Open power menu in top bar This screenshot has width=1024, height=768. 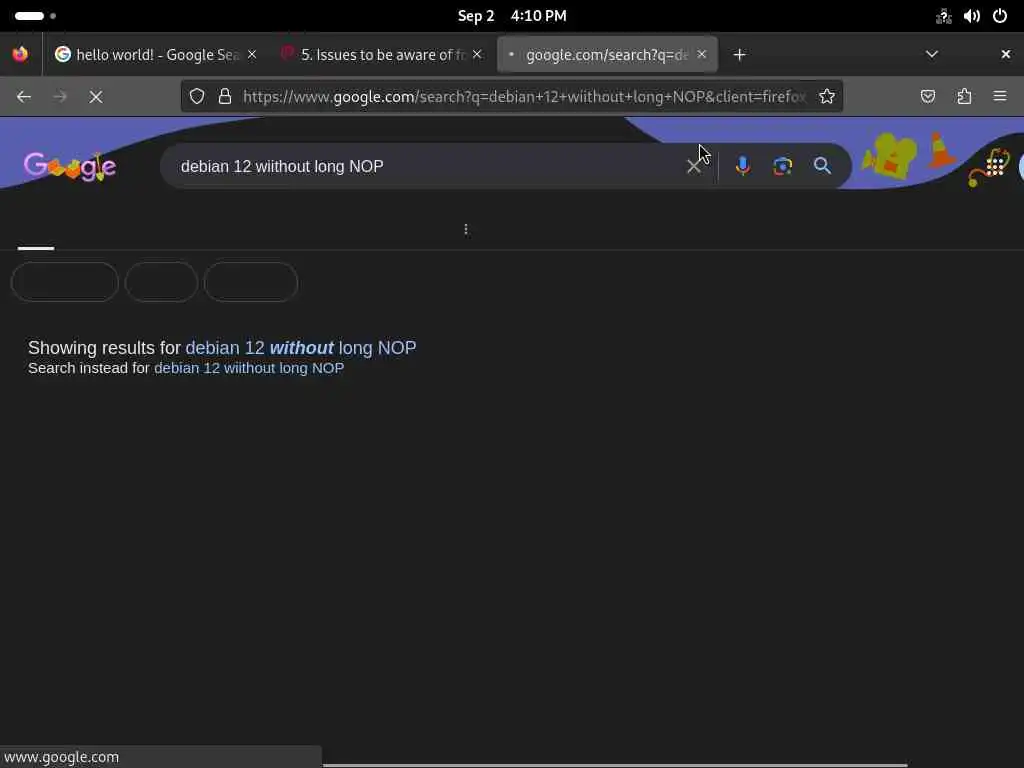pyautogui.click(x=1000, y=16)
